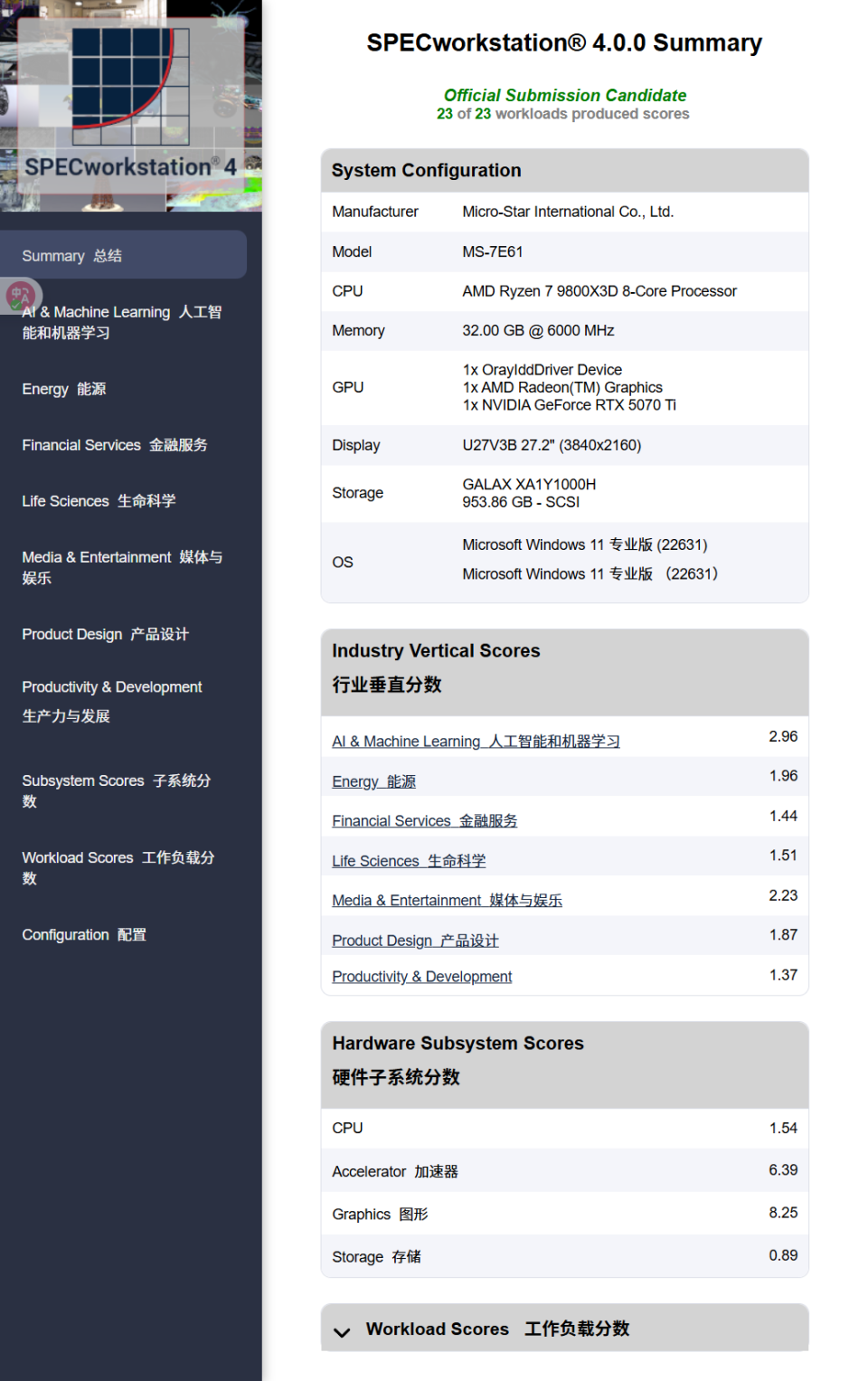Screen dimensions: 868x1381
Task: Follow the Financial Services 金融服务 link
Action: point(425,820)
